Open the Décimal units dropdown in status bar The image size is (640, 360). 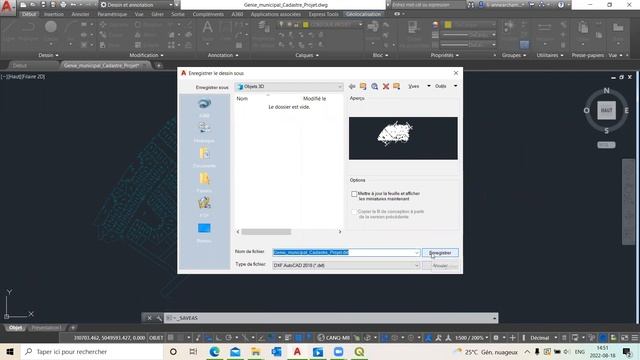[543, 338]
